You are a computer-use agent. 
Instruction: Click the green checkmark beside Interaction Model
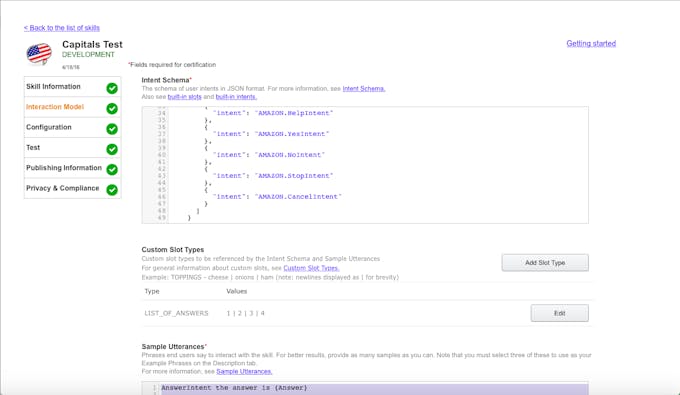click(x=112, y=108)
